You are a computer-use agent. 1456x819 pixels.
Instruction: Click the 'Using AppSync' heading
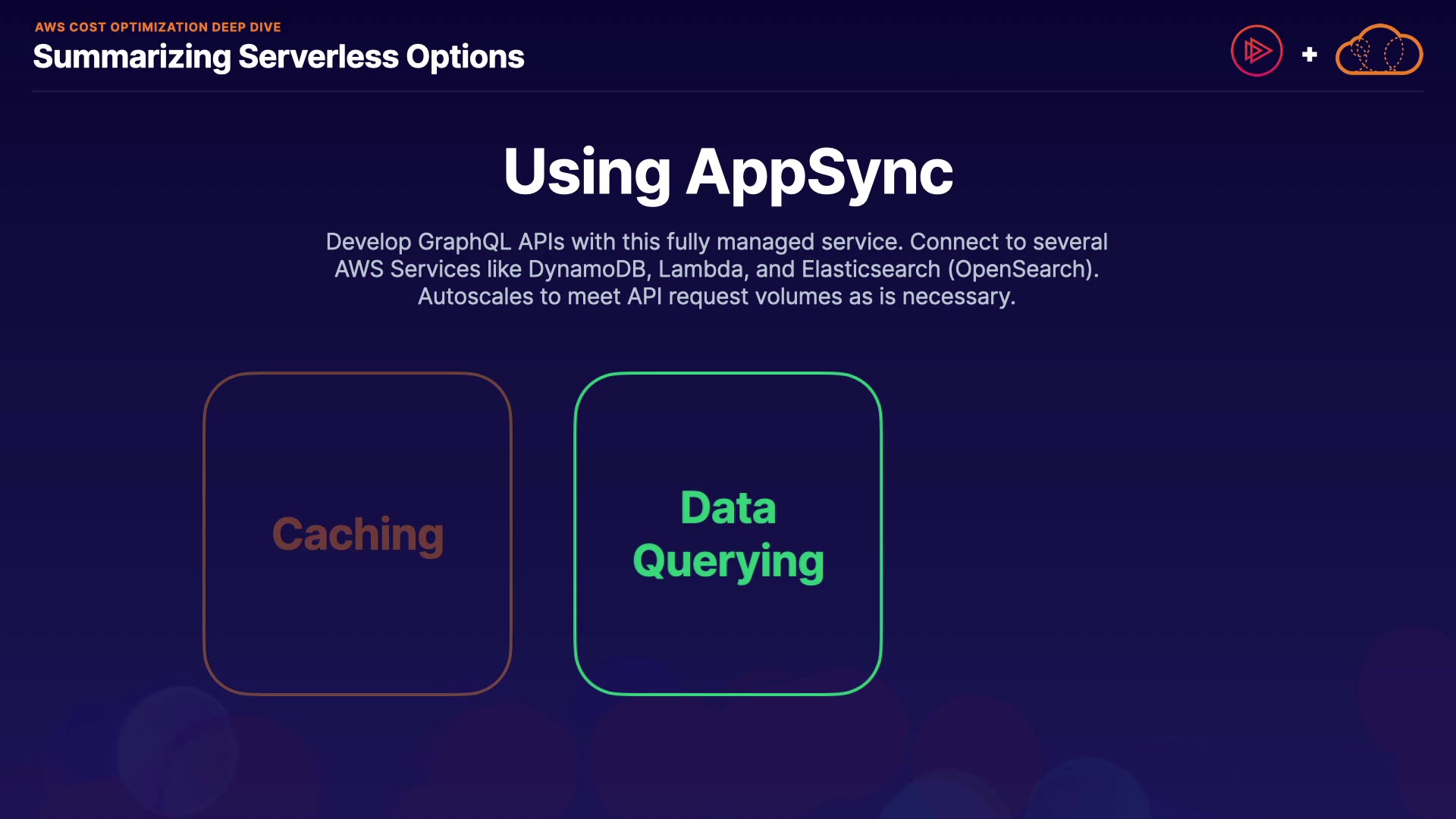click(x=728, y=172)
